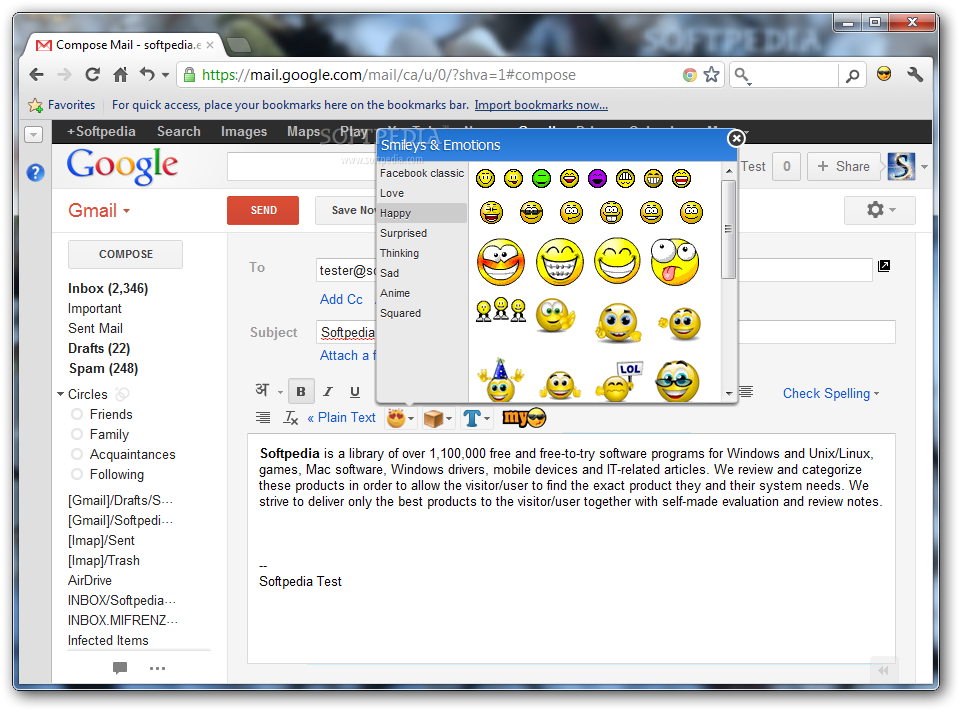Screen dimensions: 960x711
Task: Open the Gmail dropdown menu
Action: [x=99, y=211]
